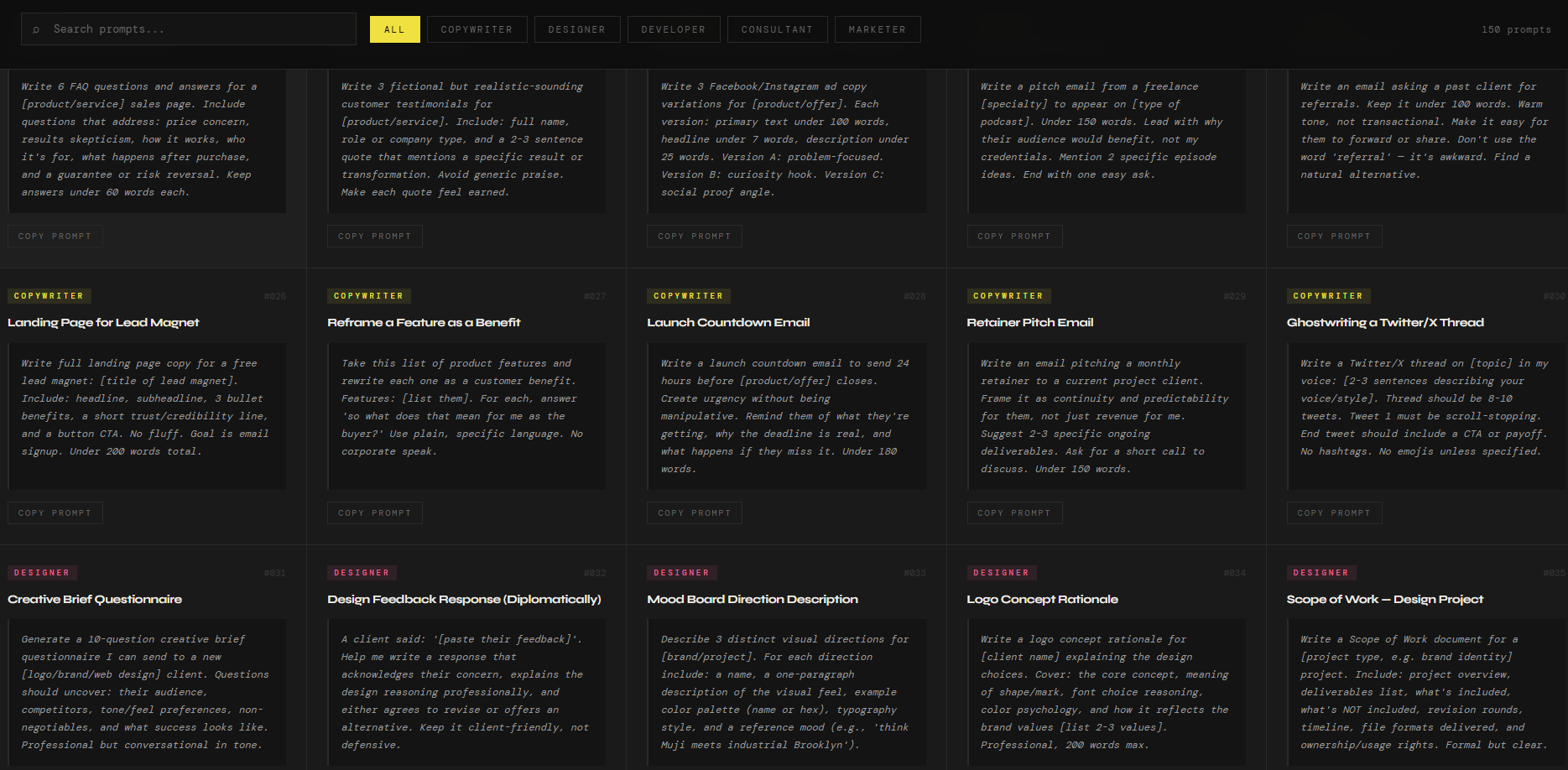Click the DESIGNER tag on Design Feedback Response
This screenshot has width=1568, height=770.
pos(362,573)
